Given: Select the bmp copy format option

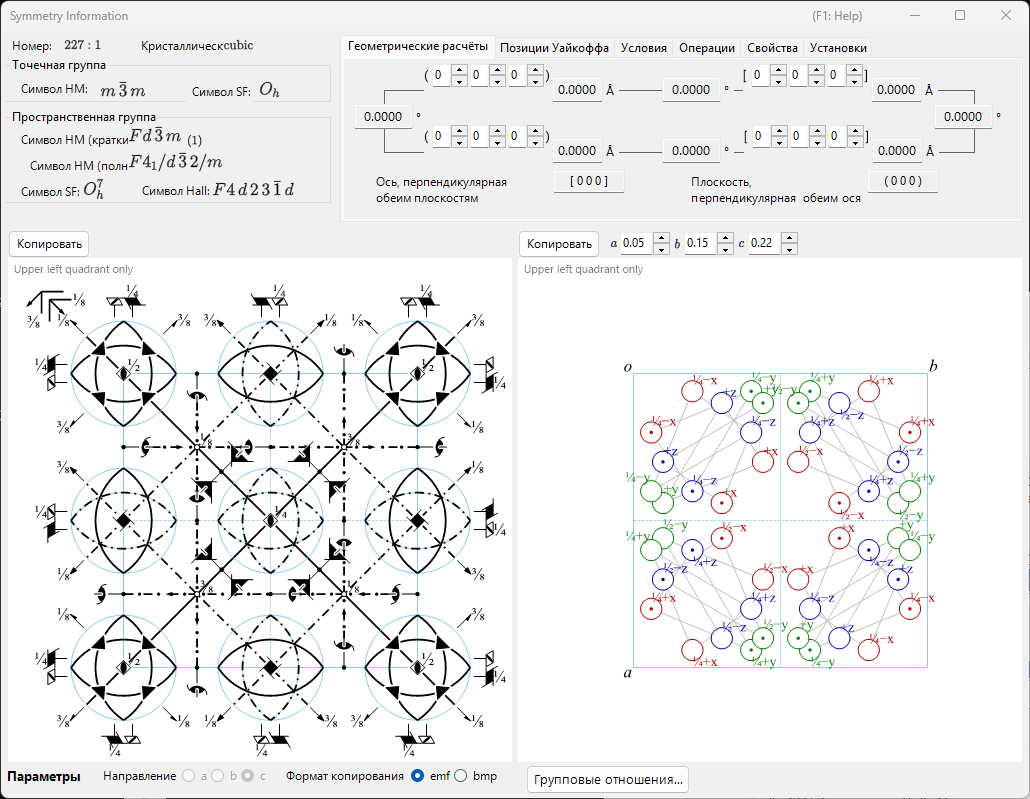Looking at the screenshot, I should pos(461,776).
